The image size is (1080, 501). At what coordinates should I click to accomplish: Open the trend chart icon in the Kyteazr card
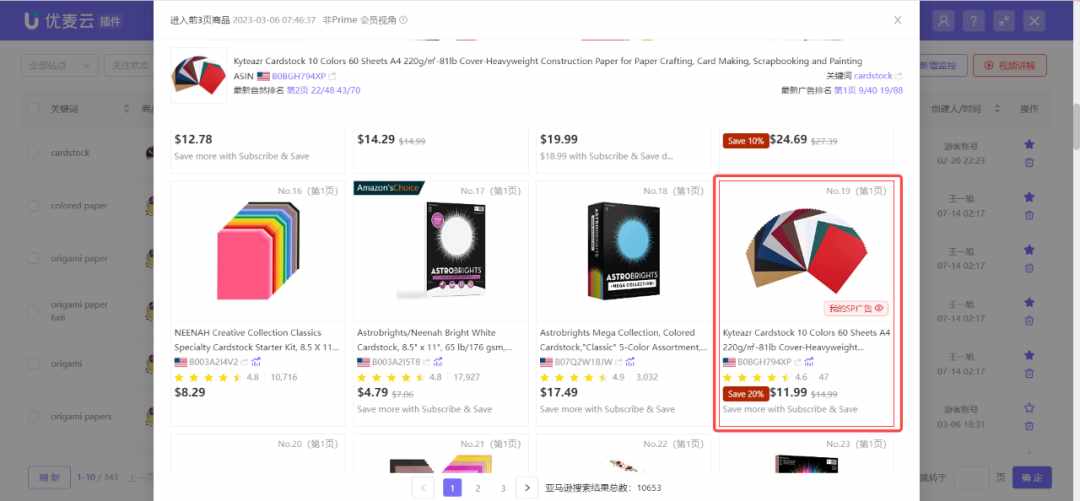click(x=809, y=362)
